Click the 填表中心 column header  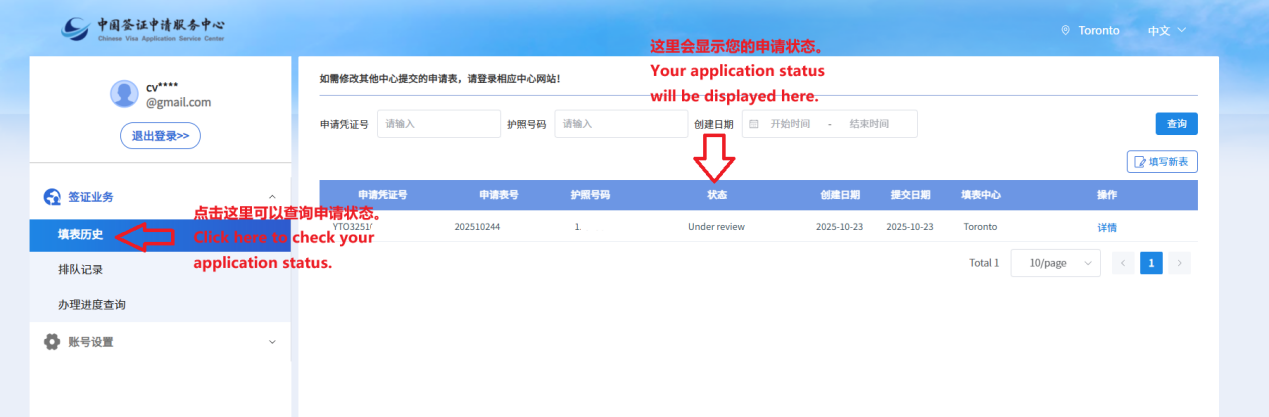pos(980,195)
